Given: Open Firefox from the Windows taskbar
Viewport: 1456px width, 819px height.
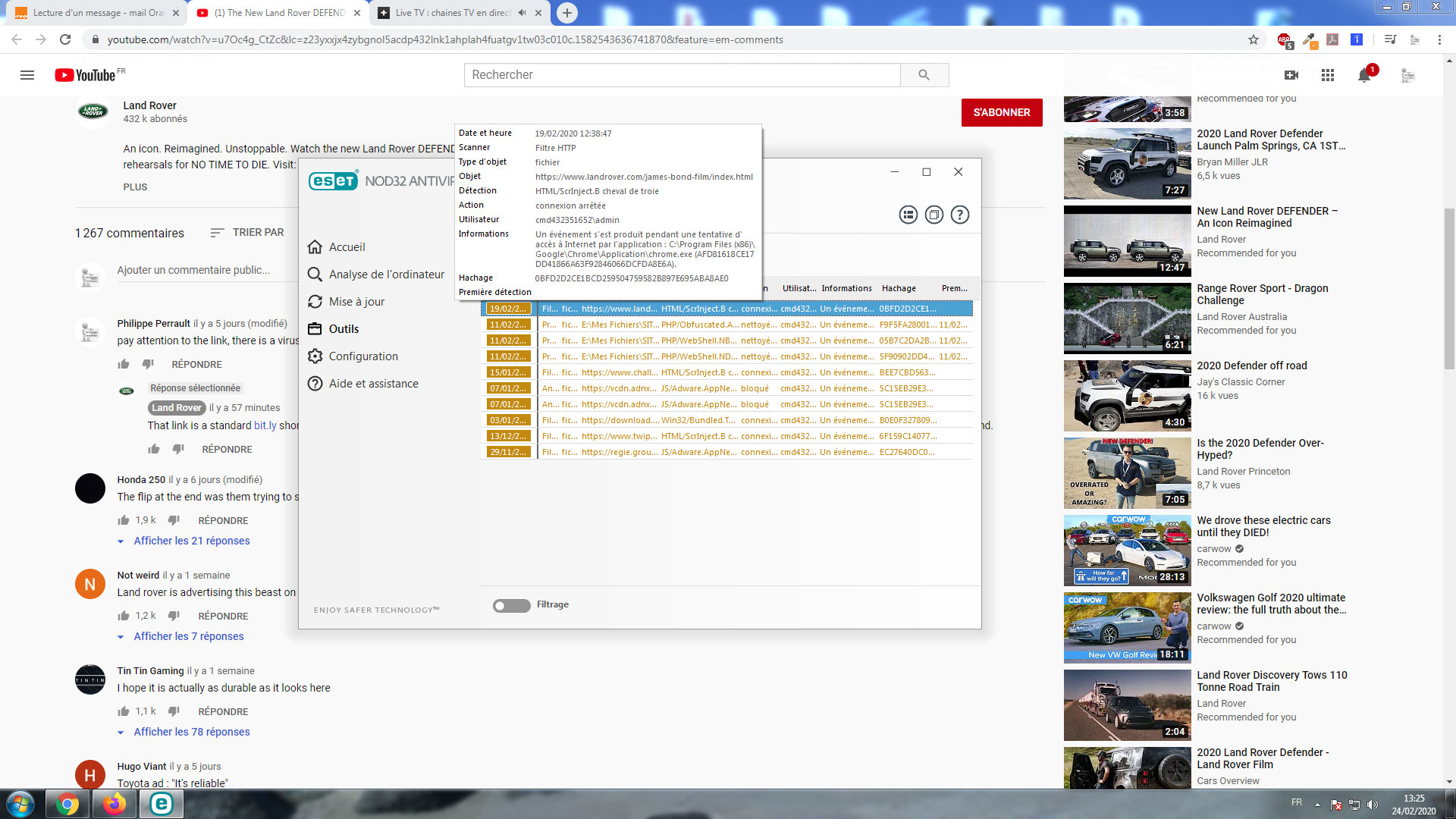Looking at the screenshot, I should [x=115, y=804].
